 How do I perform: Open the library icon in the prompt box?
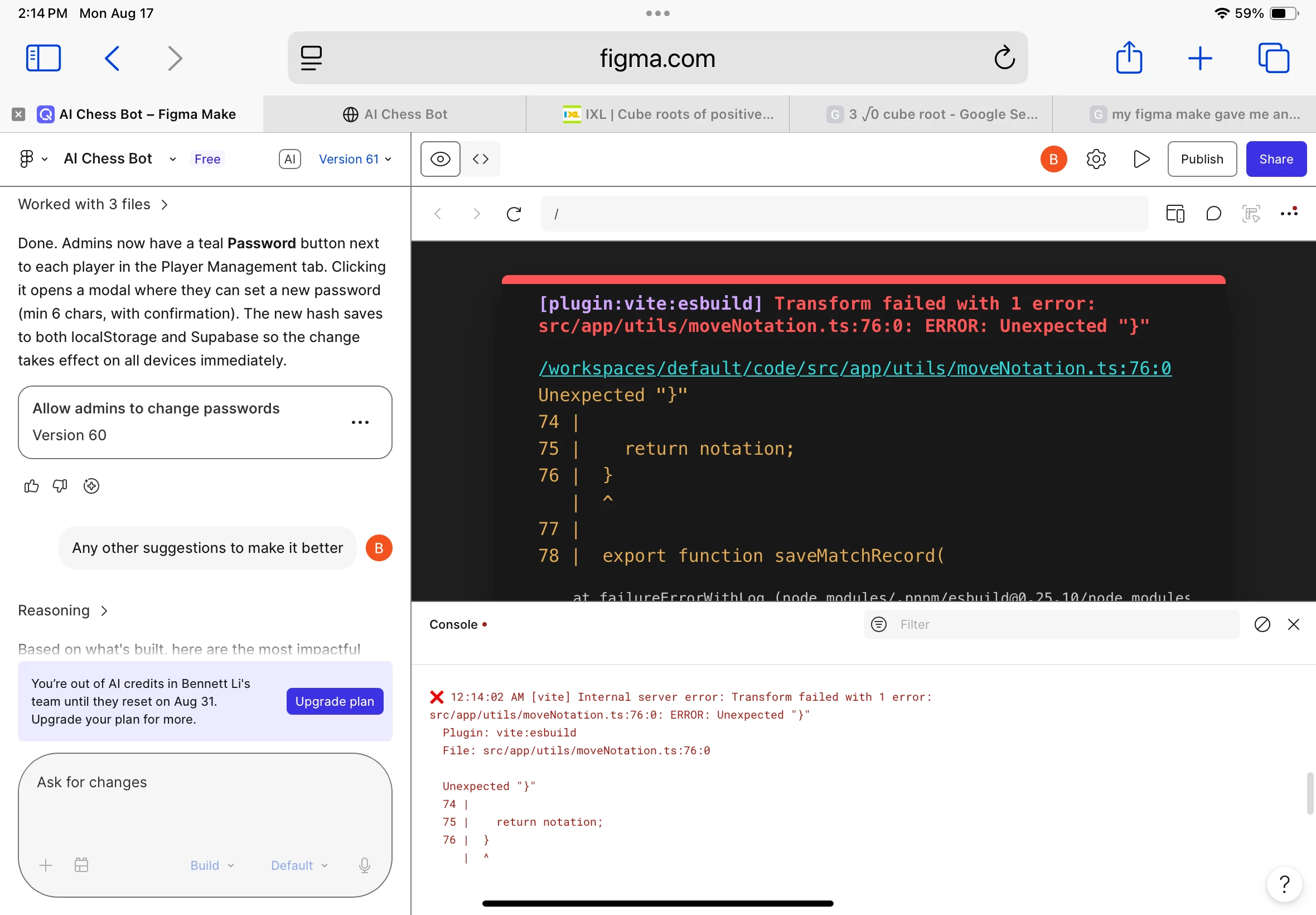[81, 865]
